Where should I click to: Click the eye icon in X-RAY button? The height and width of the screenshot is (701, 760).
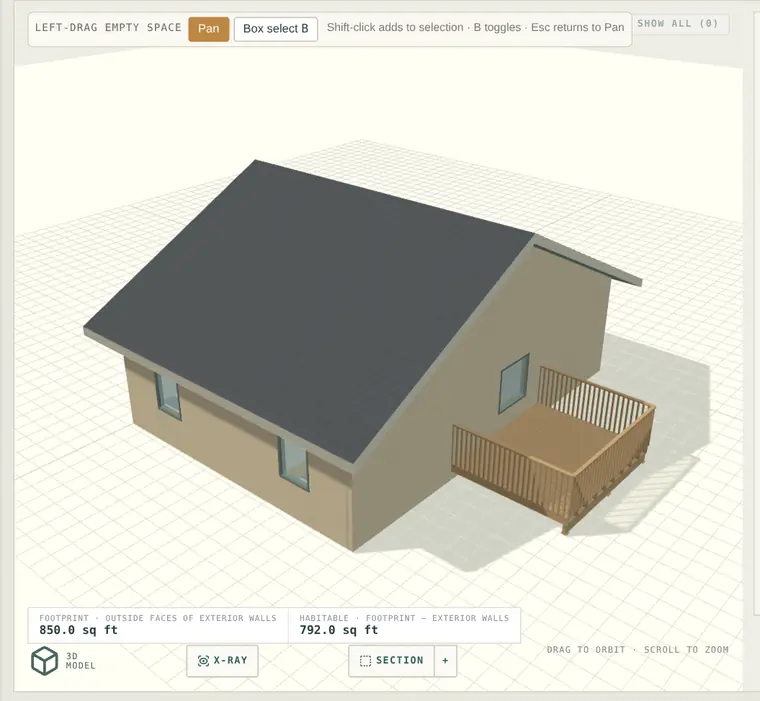(x=203, y=661)
